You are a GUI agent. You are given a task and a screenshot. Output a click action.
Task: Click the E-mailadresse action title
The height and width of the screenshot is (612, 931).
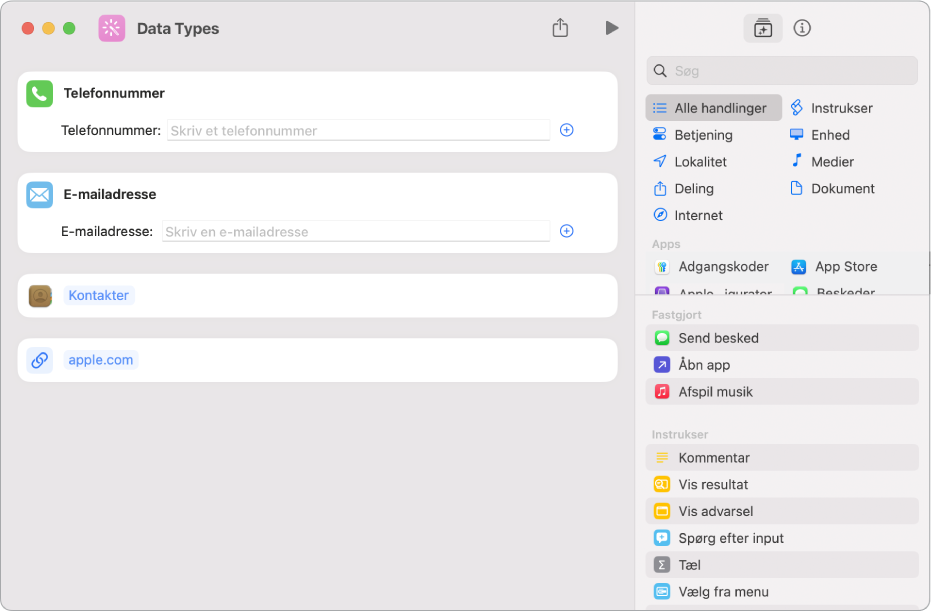[x=110, y=194]
